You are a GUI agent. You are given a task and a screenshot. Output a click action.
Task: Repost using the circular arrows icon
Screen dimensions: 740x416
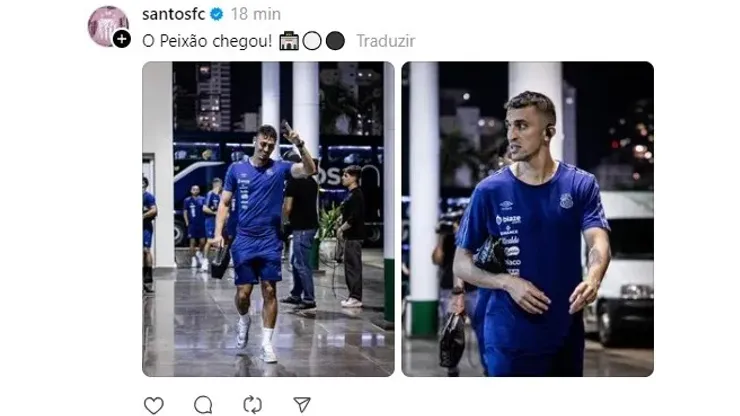pos(252,405)
